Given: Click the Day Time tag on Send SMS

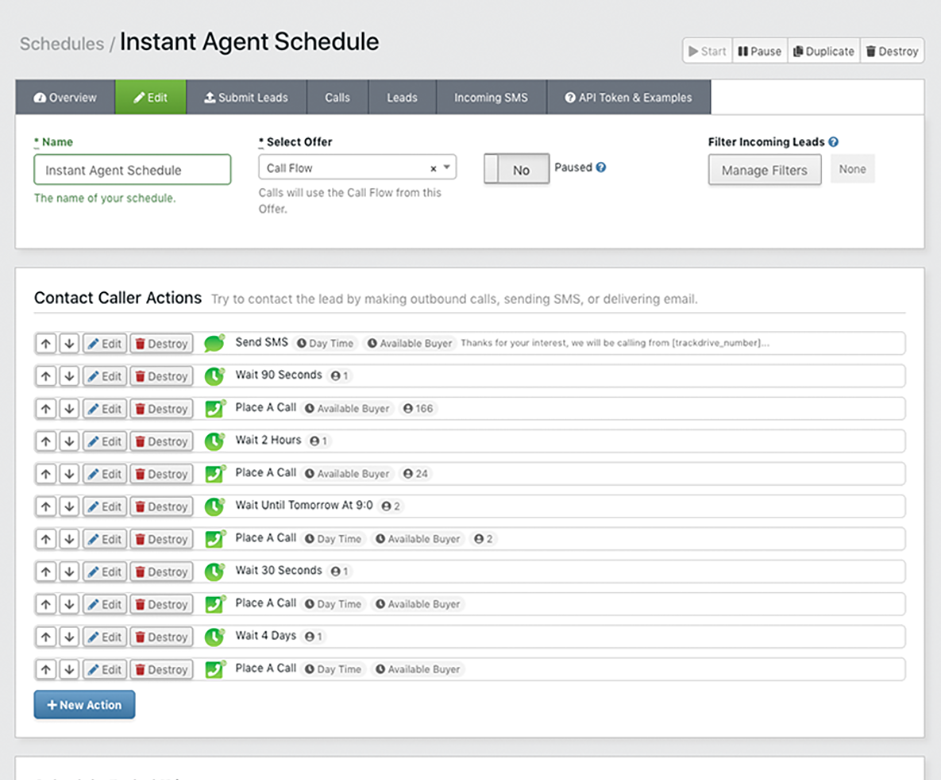Looking at the screenshot, I should (325, 343).
